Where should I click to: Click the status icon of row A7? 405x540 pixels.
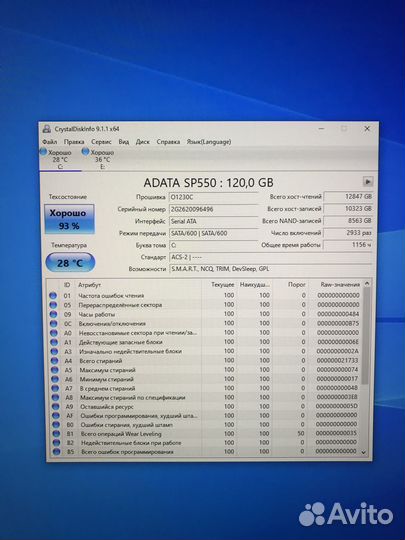pos(55,388)
